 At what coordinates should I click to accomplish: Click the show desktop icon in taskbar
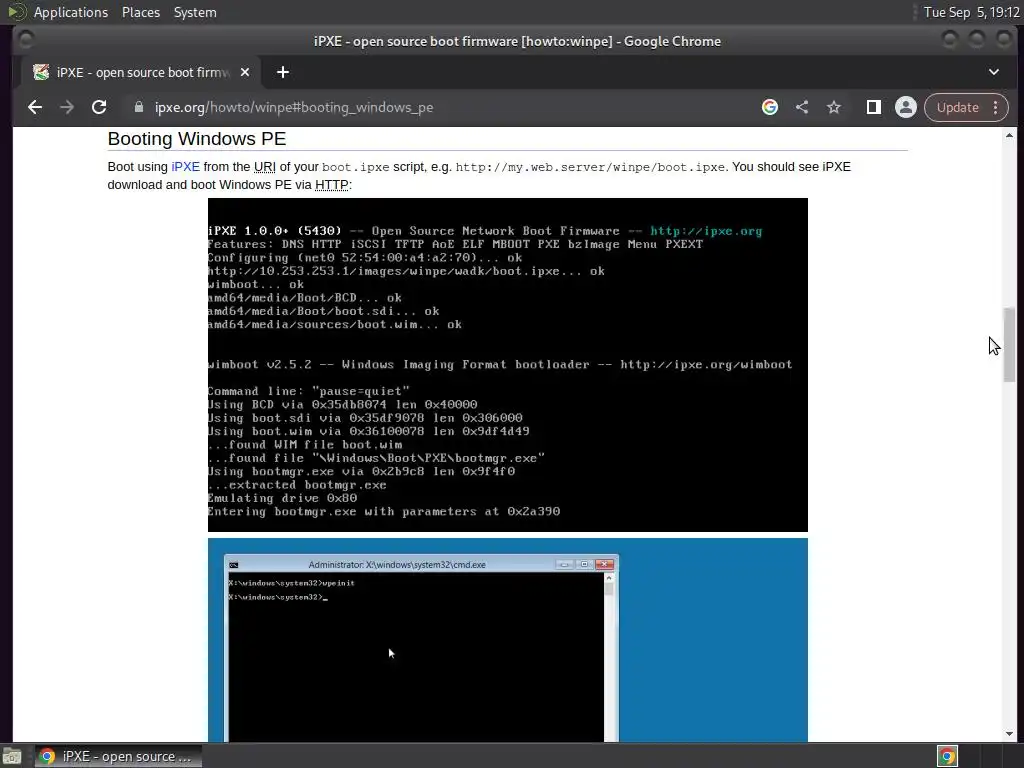click(x=12, y=756)
